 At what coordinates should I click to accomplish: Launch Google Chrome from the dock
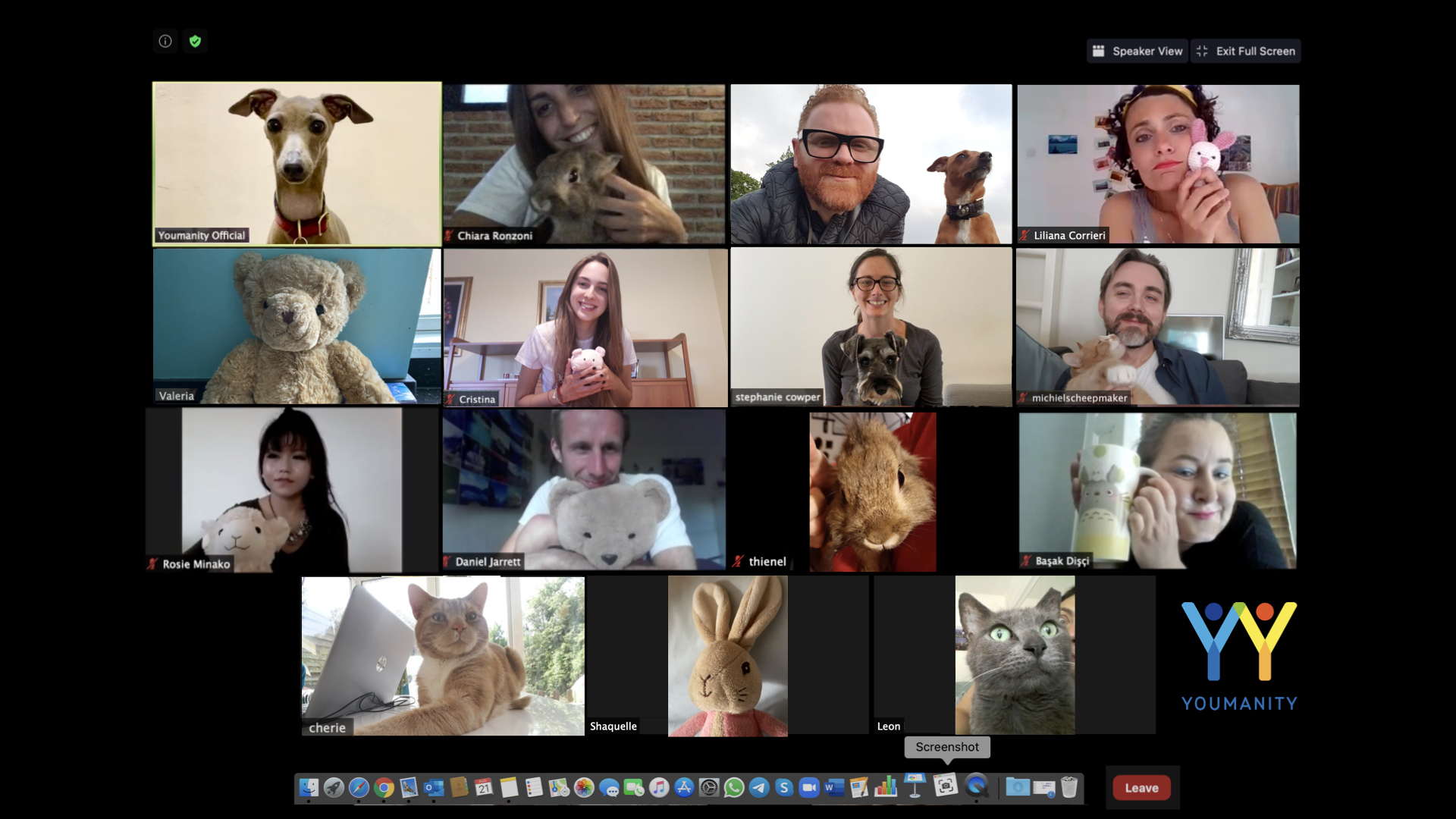384,788
